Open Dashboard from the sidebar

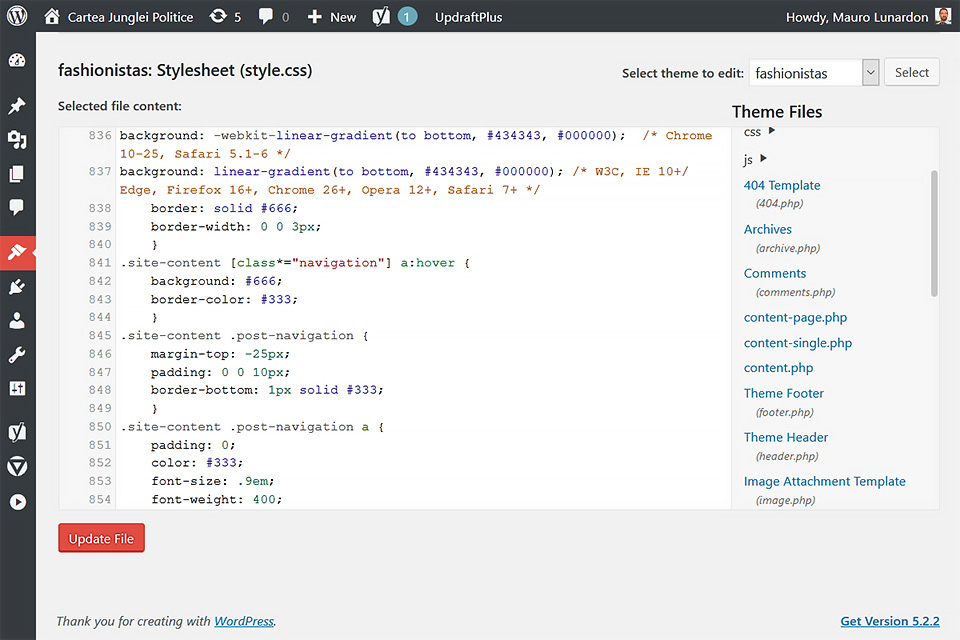coord(17,60)
